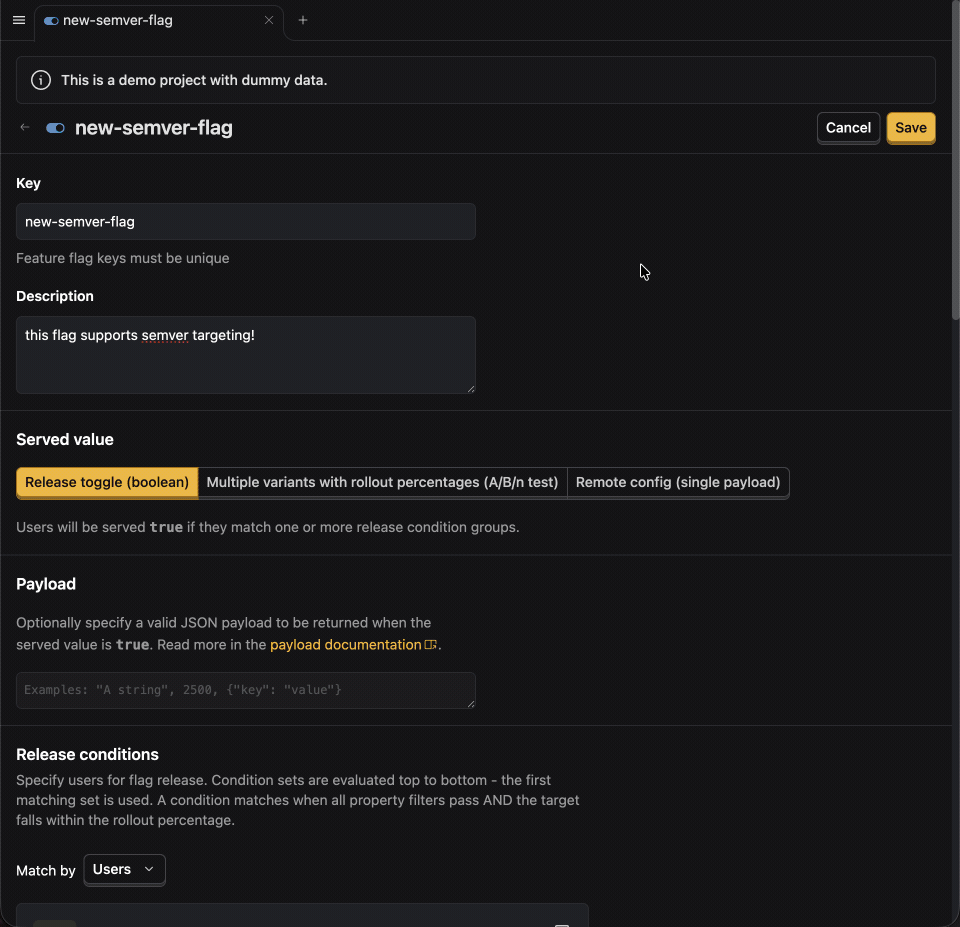Image resolution: width=960 pixels, height=927 pixels.
Task: Open the Match by Users dropdown
Action: (124, 869)
